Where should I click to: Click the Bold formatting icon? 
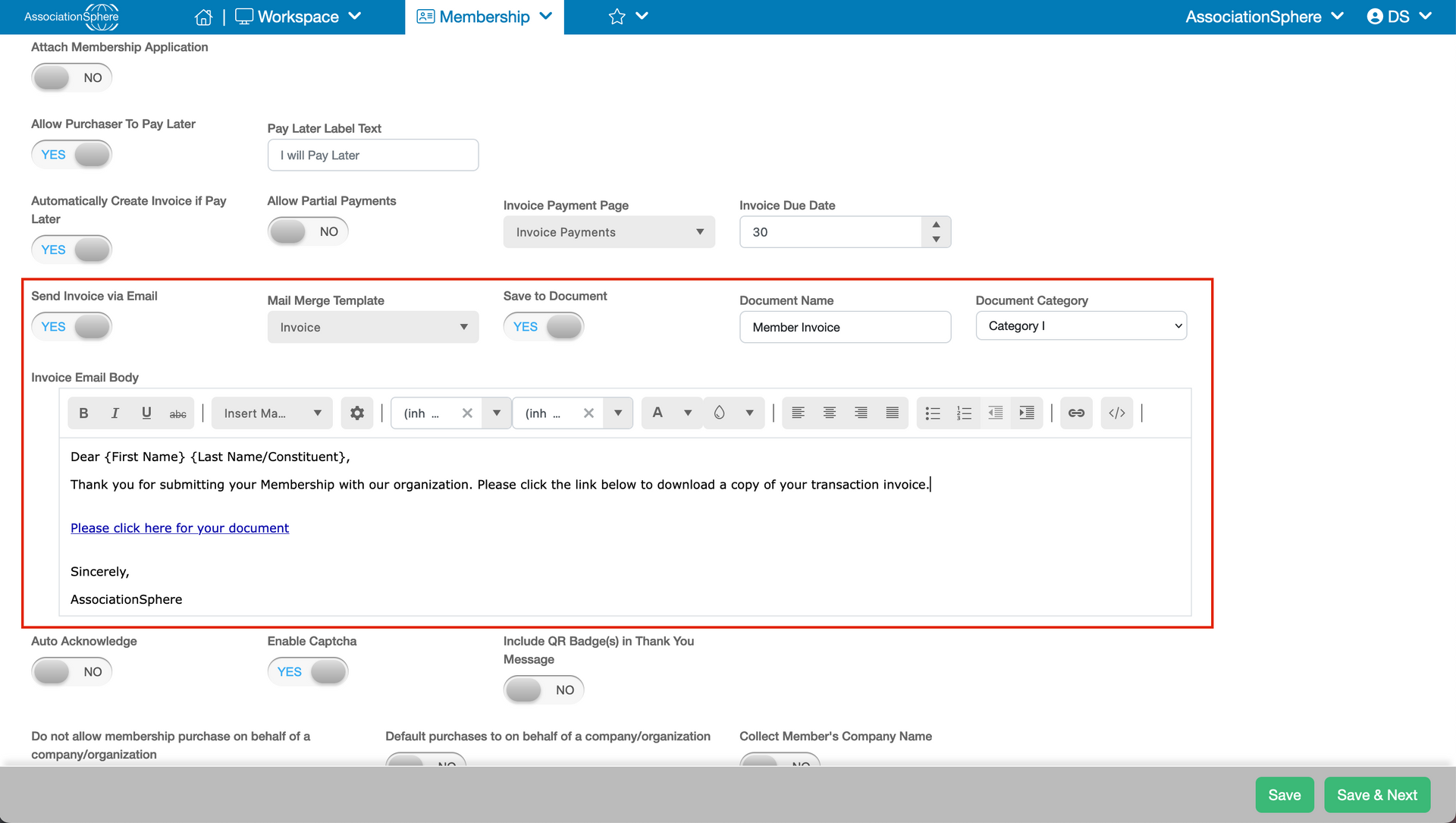pos(83,413)
